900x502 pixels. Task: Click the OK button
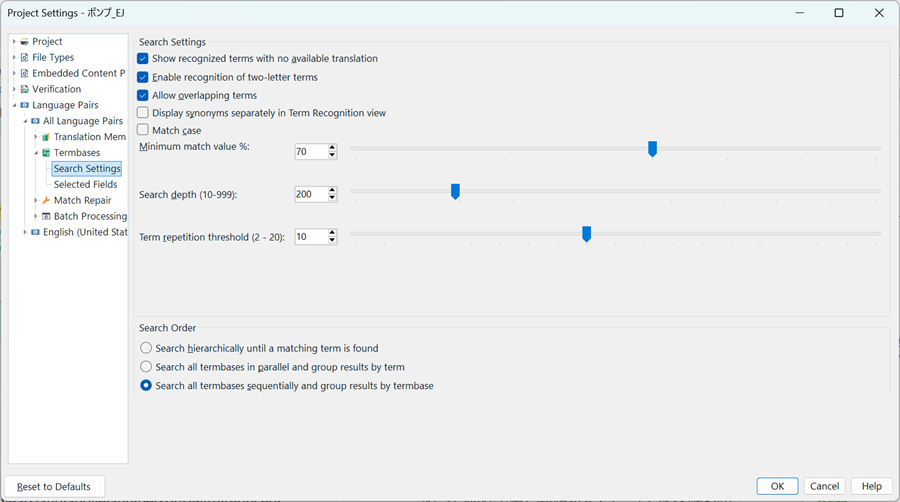coord(777,486)
